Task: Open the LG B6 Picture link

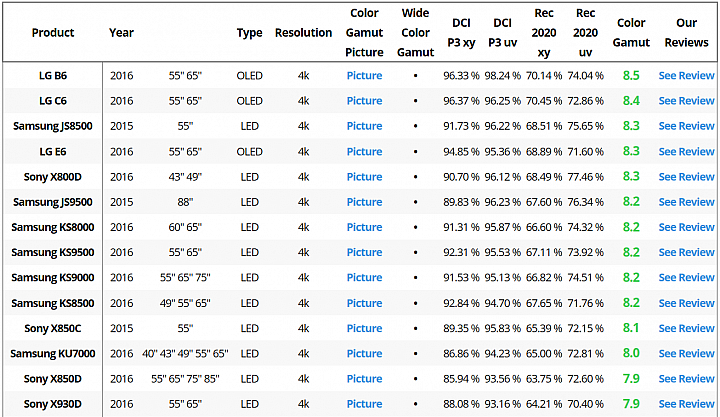Action: pos(364,75)
